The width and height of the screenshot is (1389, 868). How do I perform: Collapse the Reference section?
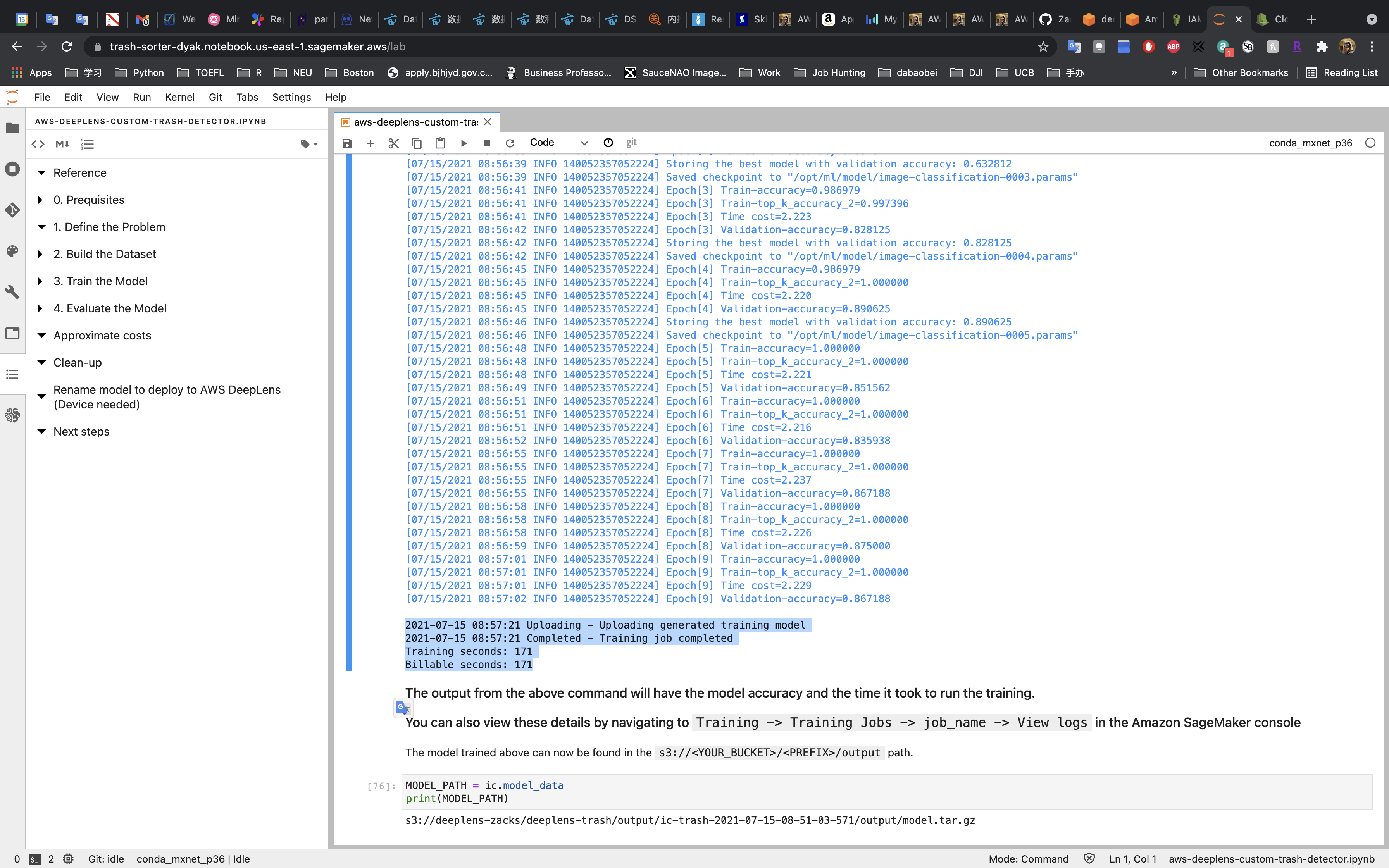click(x=41, y=173)
